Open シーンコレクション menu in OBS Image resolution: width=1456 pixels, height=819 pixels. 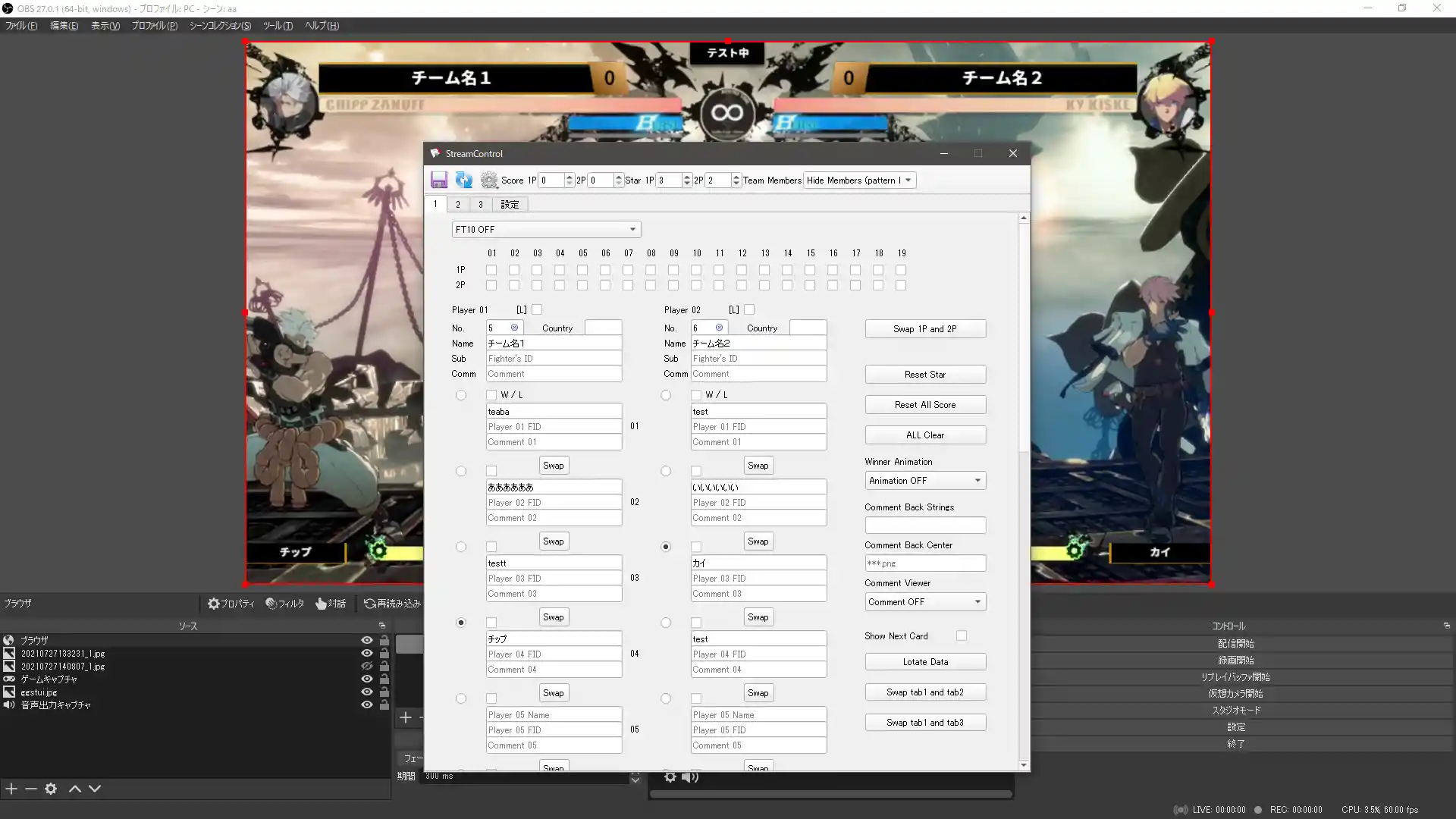point(220,26)
